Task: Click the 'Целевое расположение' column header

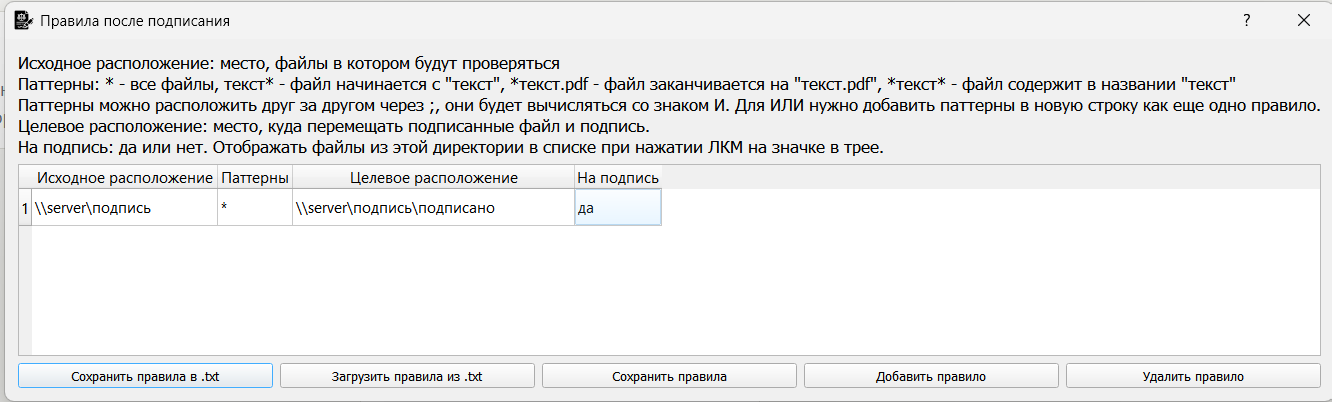Action: [x=433, y=178]
